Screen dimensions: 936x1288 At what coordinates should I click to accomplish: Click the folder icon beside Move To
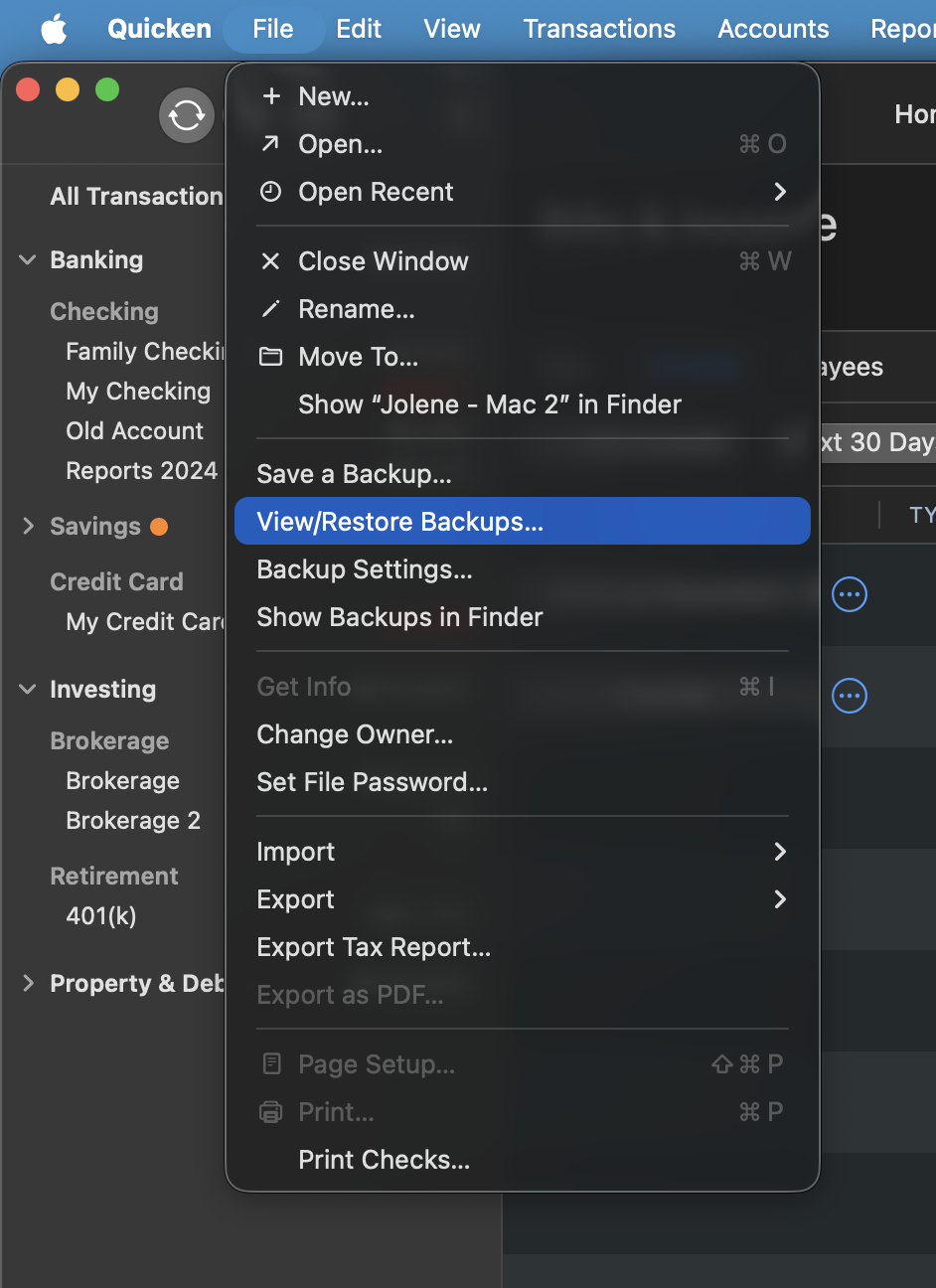[x=270, y=357]
